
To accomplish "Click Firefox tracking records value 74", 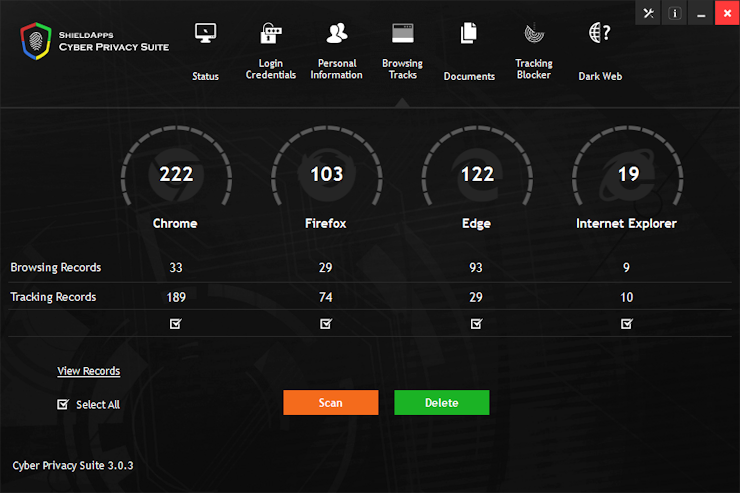I will 326,297.
